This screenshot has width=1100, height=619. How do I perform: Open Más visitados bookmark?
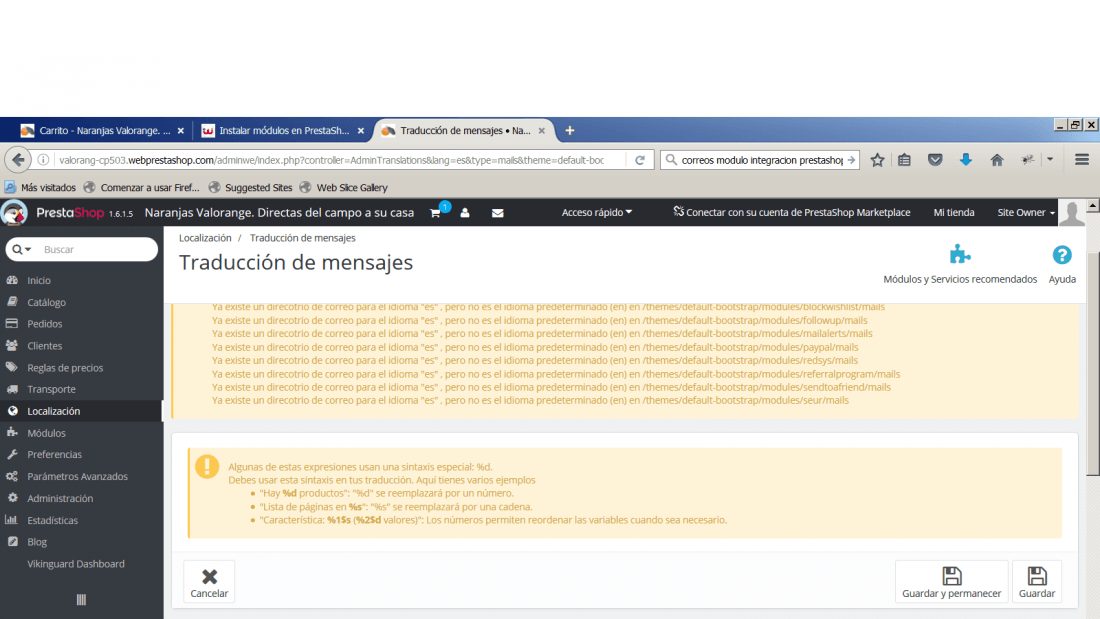(x=41, y=187)
